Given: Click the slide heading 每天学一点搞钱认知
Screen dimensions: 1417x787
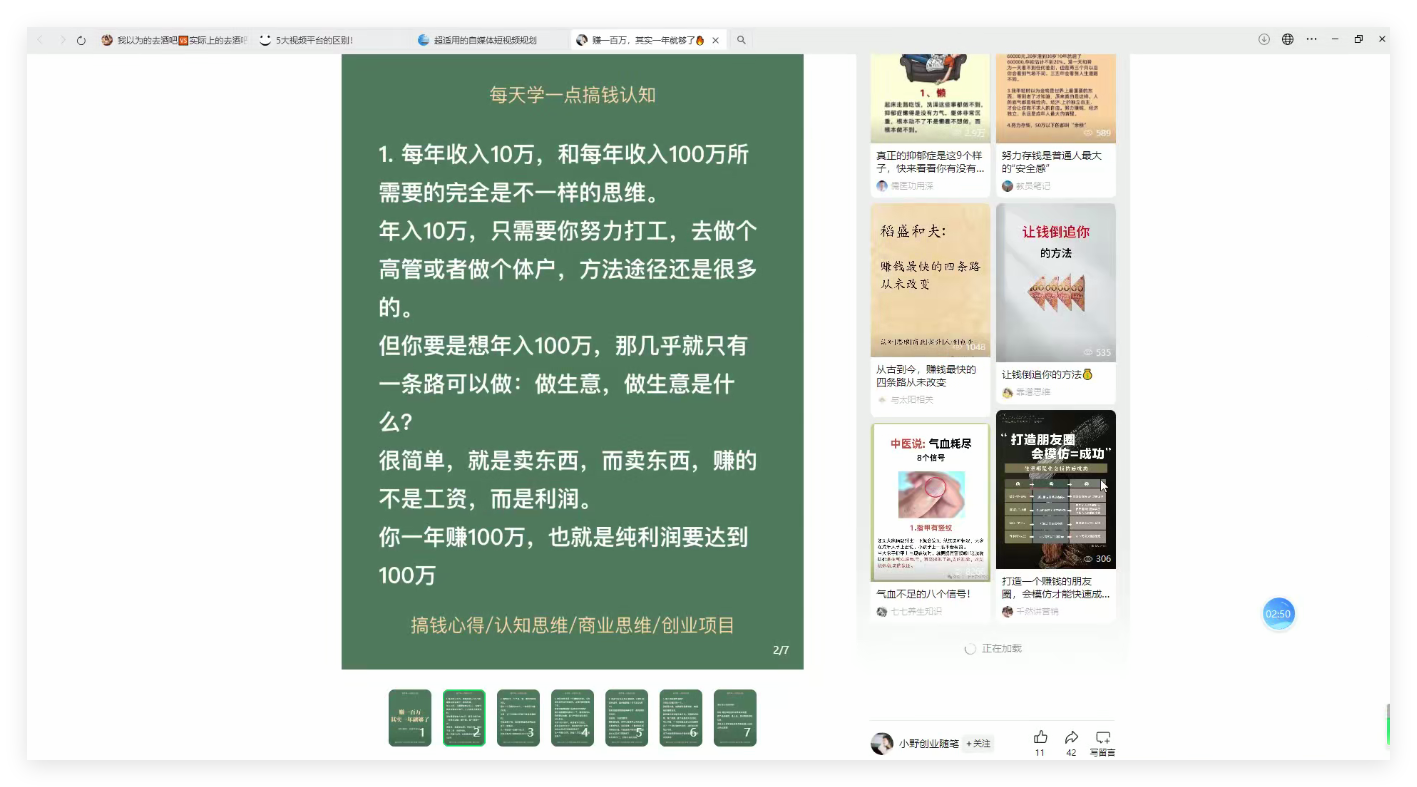Looking at the screenshot, I should [572, 95].
